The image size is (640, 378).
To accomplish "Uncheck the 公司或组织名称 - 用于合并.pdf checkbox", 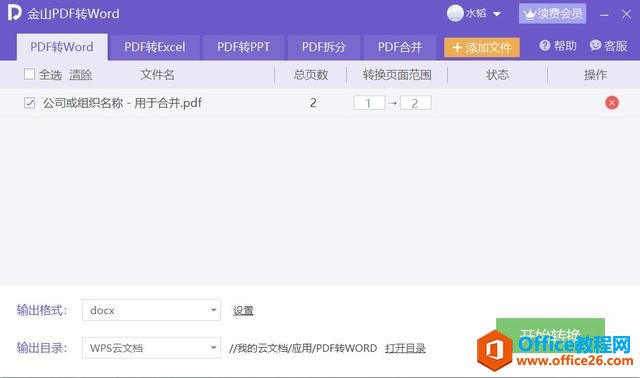I will (x=29, y=103).
